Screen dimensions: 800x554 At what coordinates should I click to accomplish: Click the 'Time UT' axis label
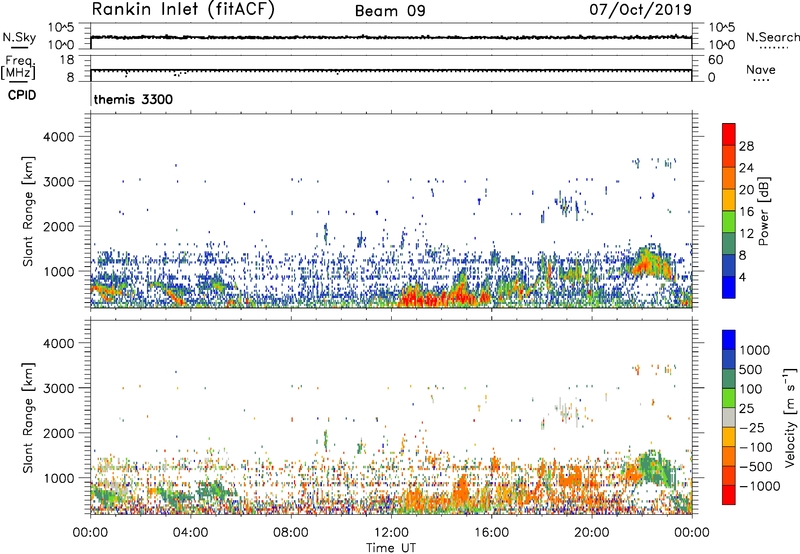(391, 548)
